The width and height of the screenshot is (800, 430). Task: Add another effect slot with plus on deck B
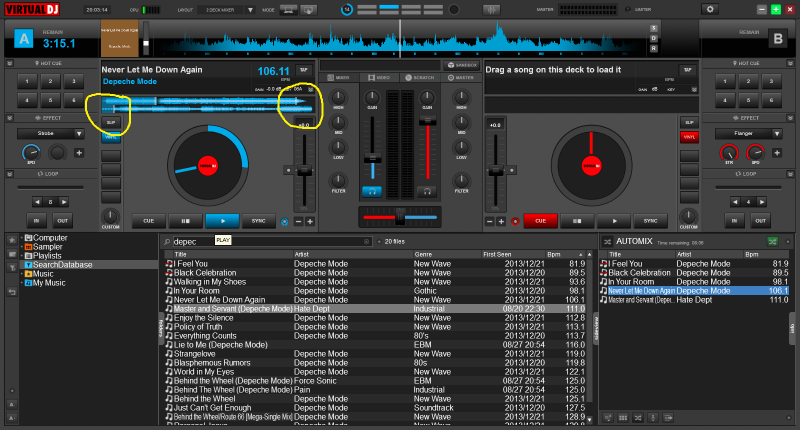pos(777,153)
